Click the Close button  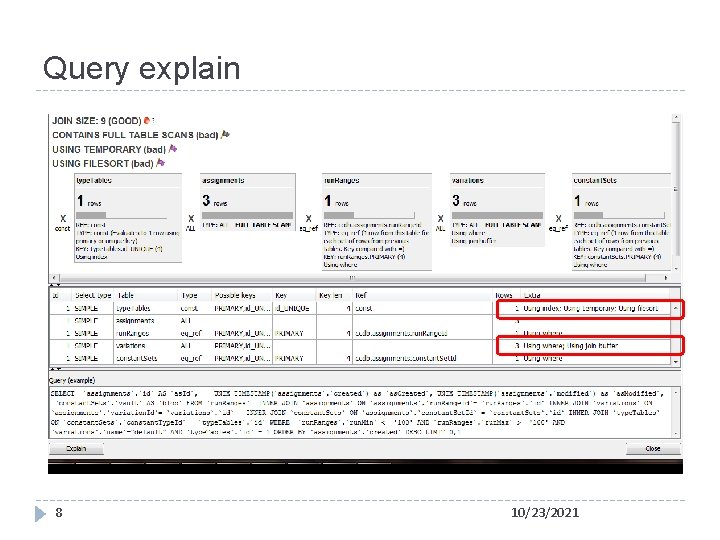pyautogui.click(x=652, y=448)
